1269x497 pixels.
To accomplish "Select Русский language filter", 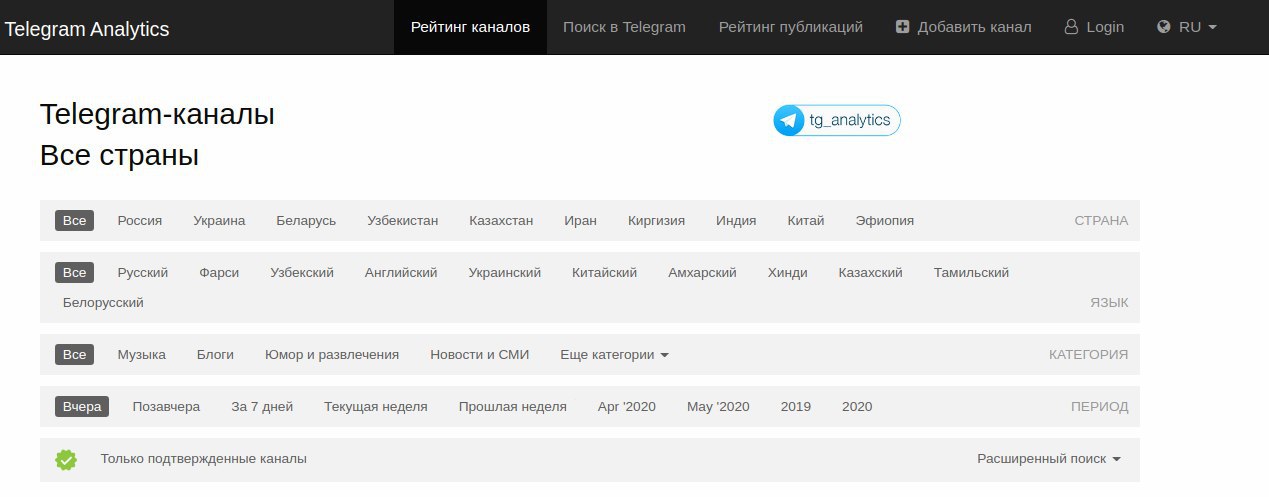I will (x=143, y=272).
